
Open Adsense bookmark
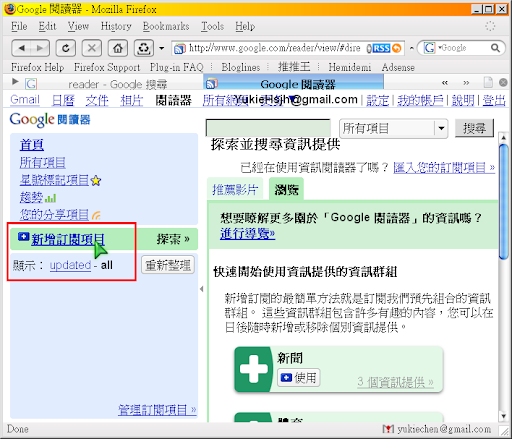coord(398,67)
